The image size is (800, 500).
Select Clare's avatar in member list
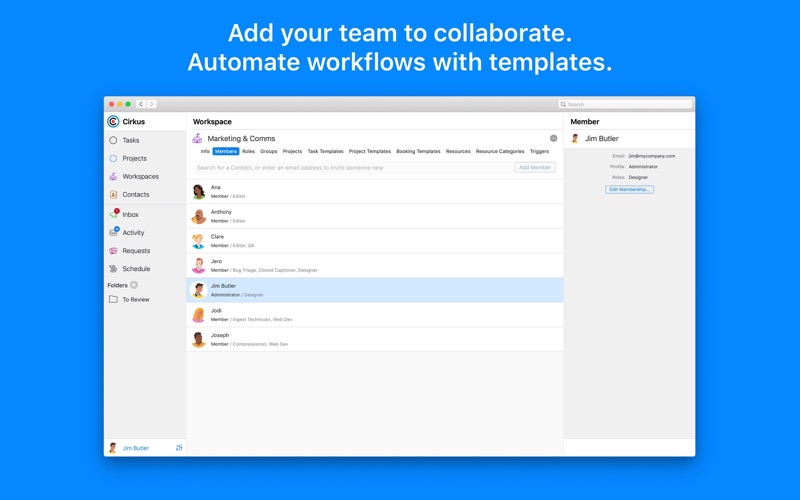198,241
